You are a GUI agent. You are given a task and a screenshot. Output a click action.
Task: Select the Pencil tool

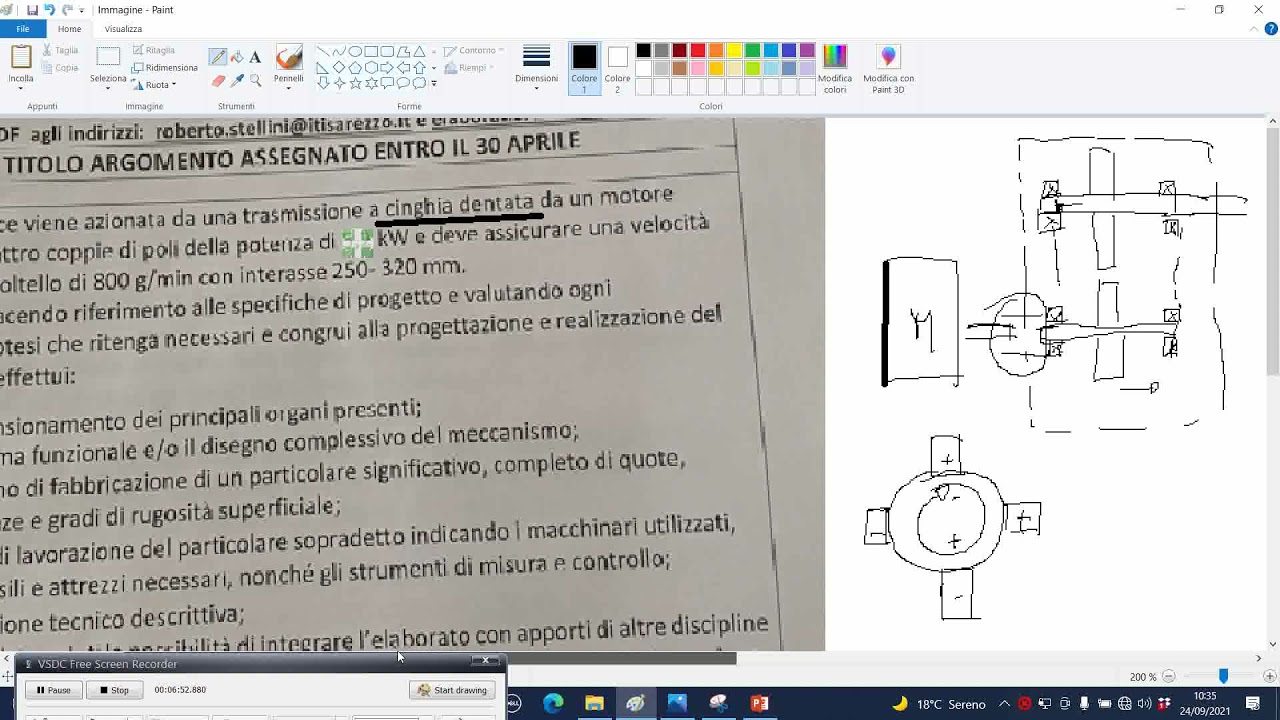217,57
